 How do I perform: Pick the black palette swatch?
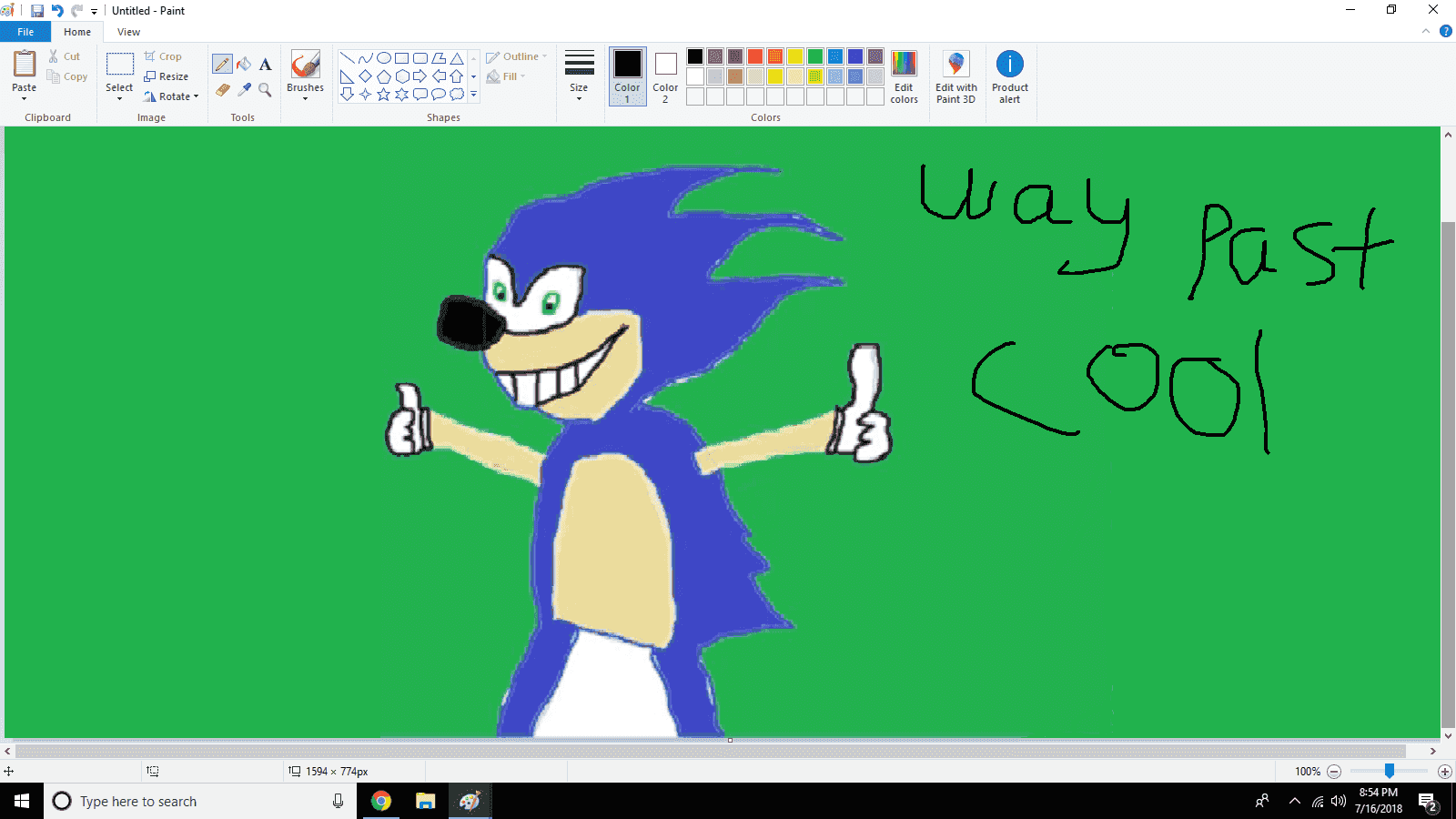[695, 56]
